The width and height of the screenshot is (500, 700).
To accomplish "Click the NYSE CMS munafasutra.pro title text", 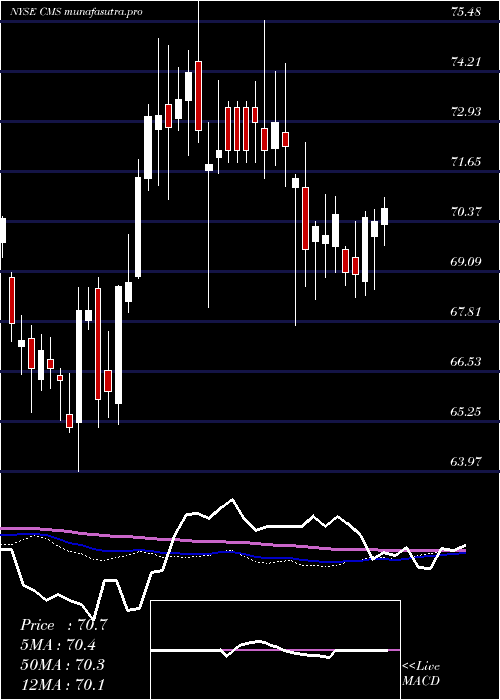I will [76, 12].
